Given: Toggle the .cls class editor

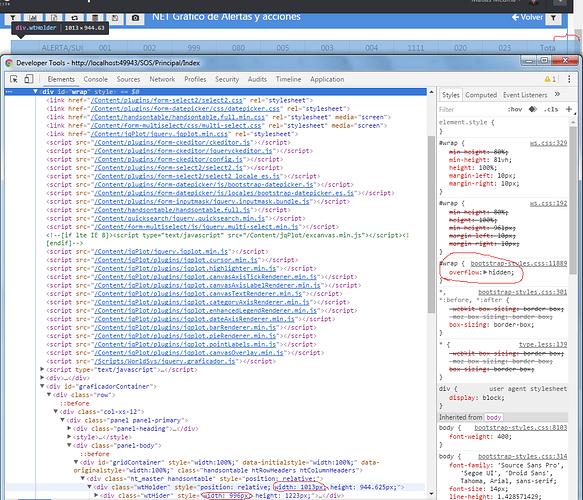Looking at the screenshot, I should 551,109.
